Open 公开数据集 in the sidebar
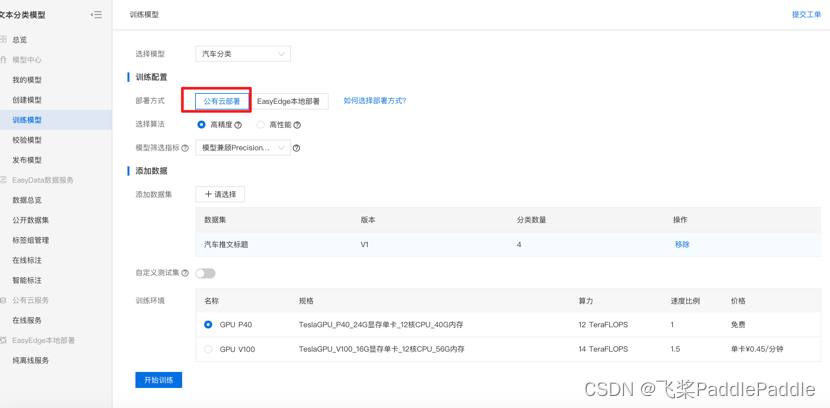Image resolution: width=830 pixels, height=408 pixels. click(x=31, y=220)
